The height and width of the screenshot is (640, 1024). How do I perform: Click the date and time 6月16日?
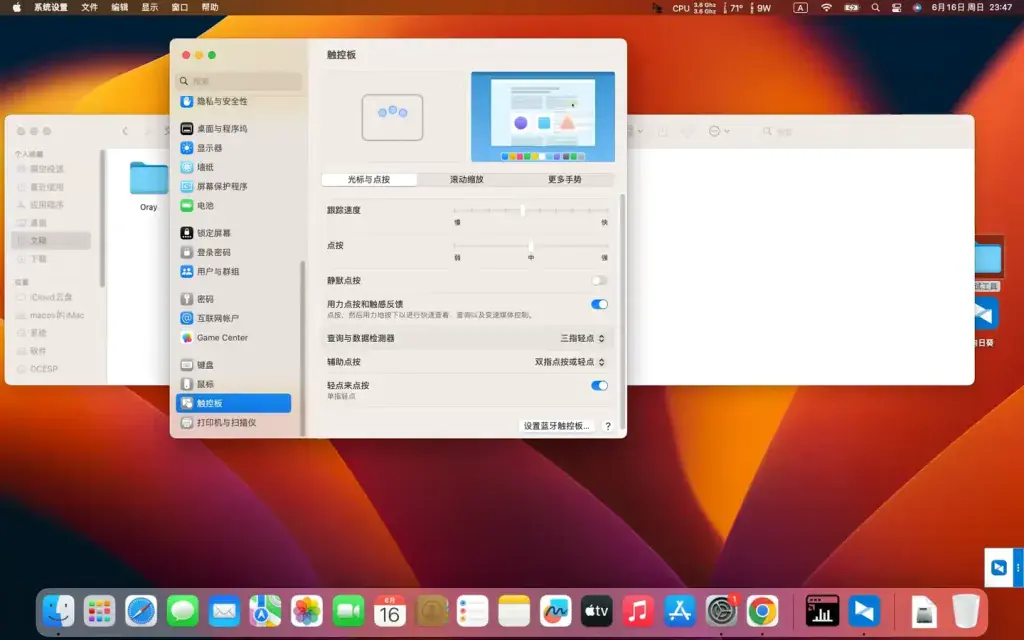point(972,7)
